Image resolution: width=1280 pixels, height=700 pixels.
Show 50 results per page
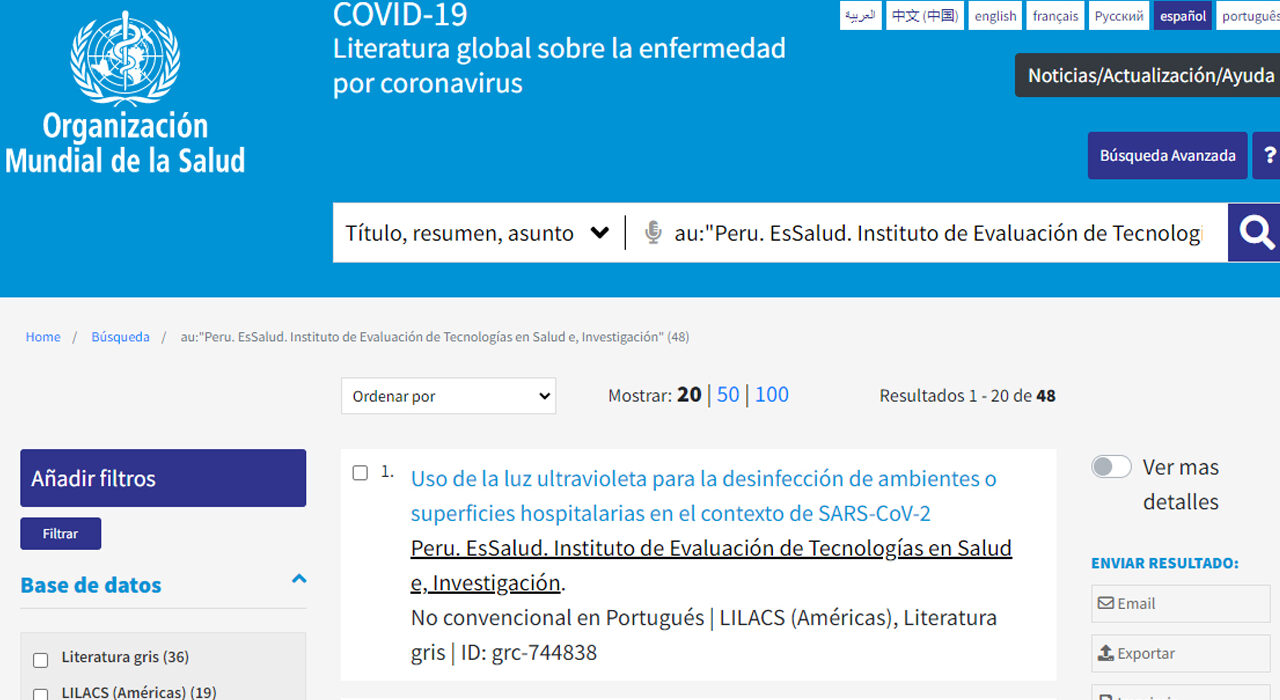(x=728, y=395)
